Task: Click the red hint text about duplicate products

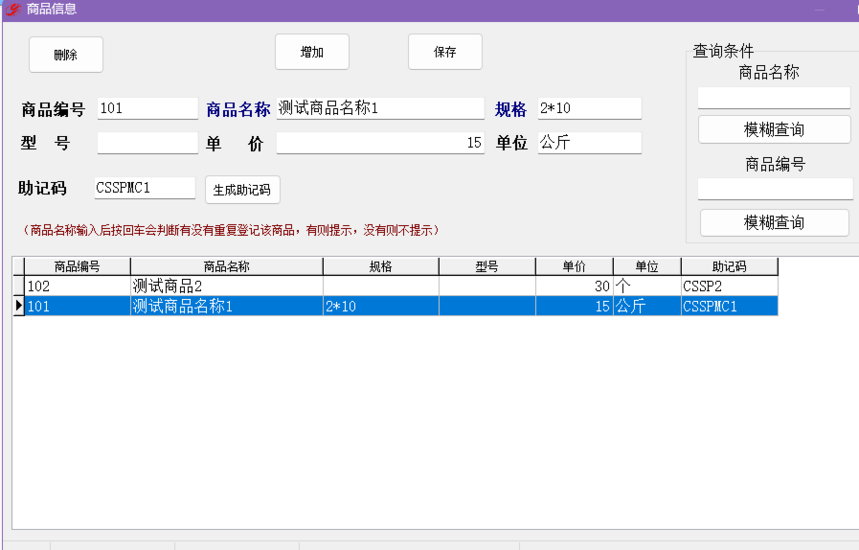Action: [x=230, y=230]
